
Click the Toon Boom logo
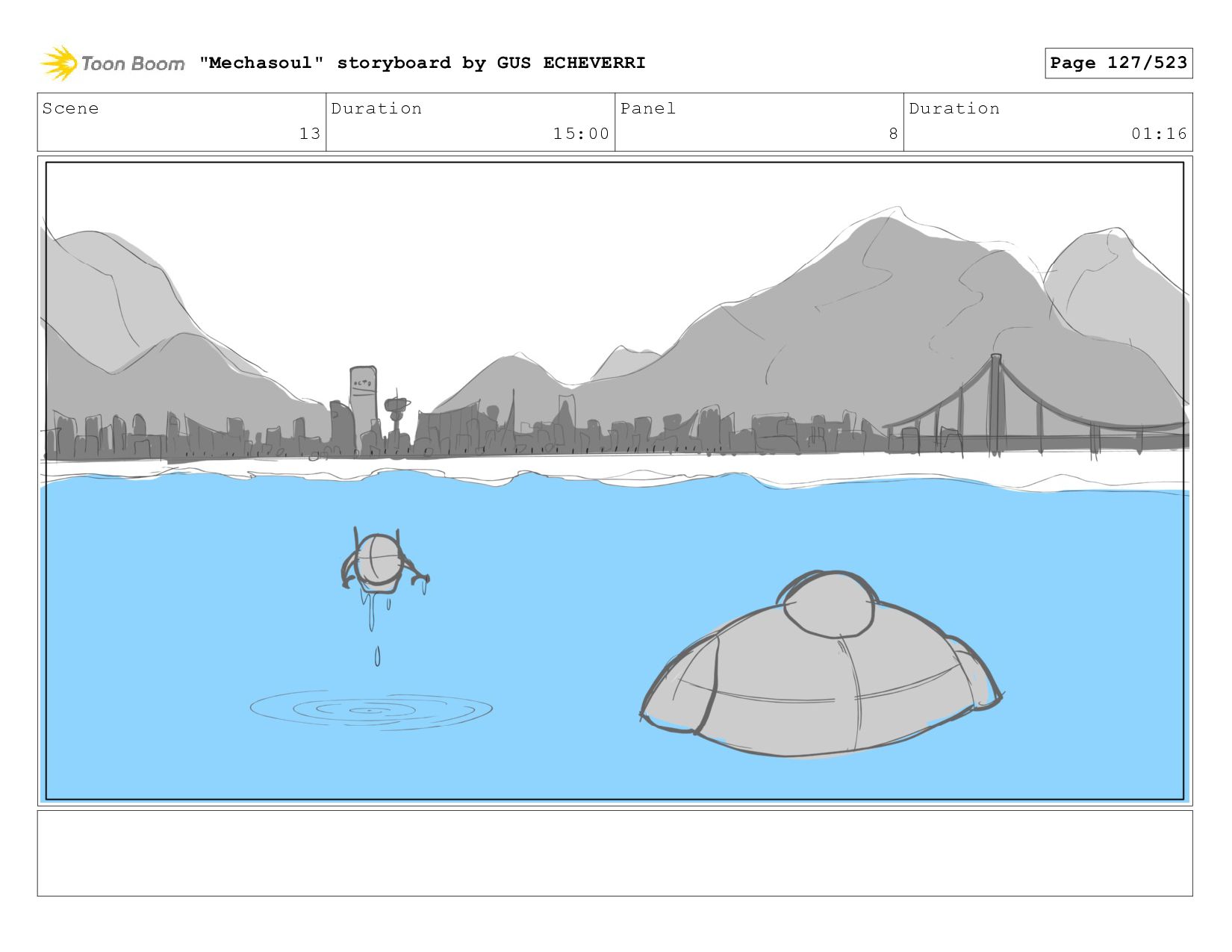pyautogui.click(x=112, y=63)
